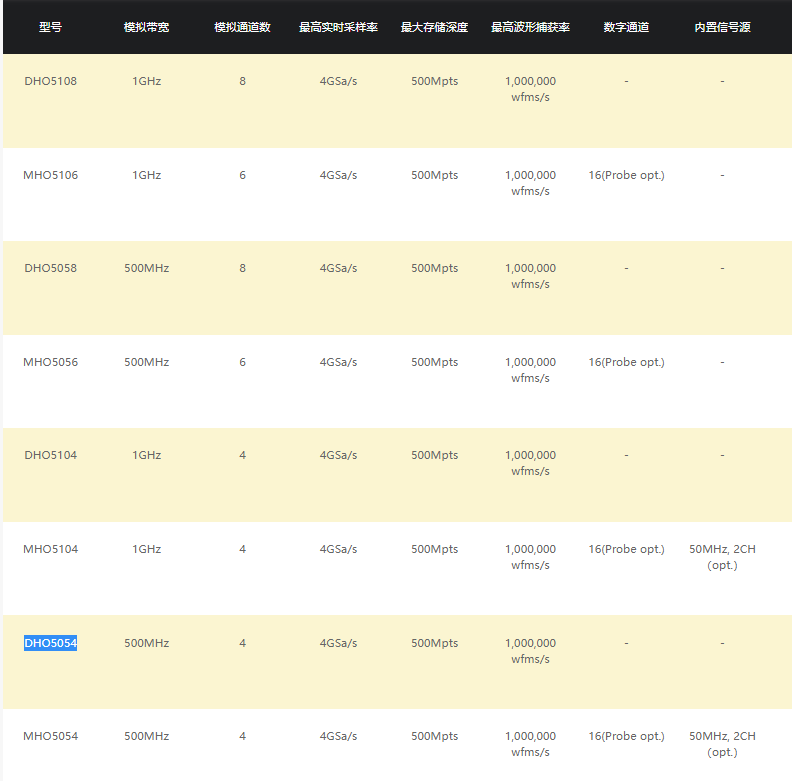Click 50MHz, 2CH (opt.) in MHO5104 row
Screen dimensions: 792x781
(722, 557)
